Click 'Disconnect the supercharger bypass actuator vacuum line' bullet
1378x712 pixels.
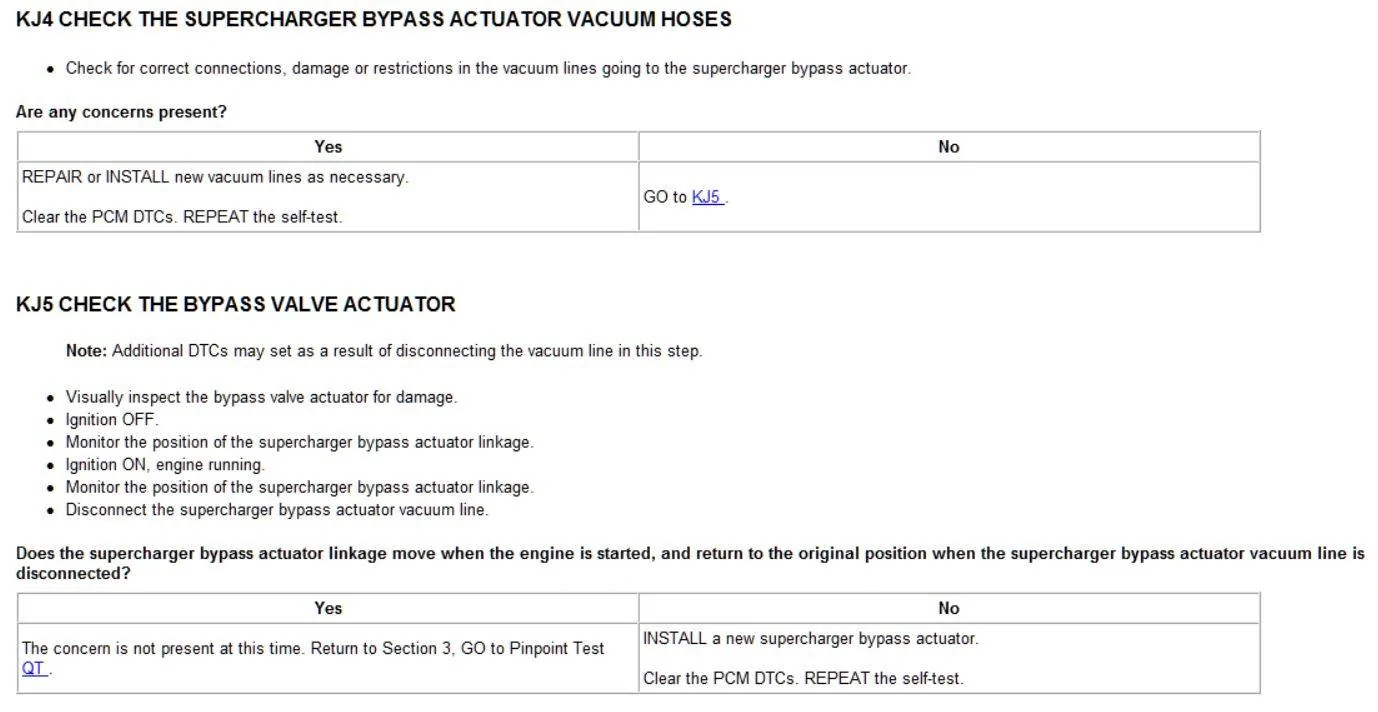tap(277, 510)
